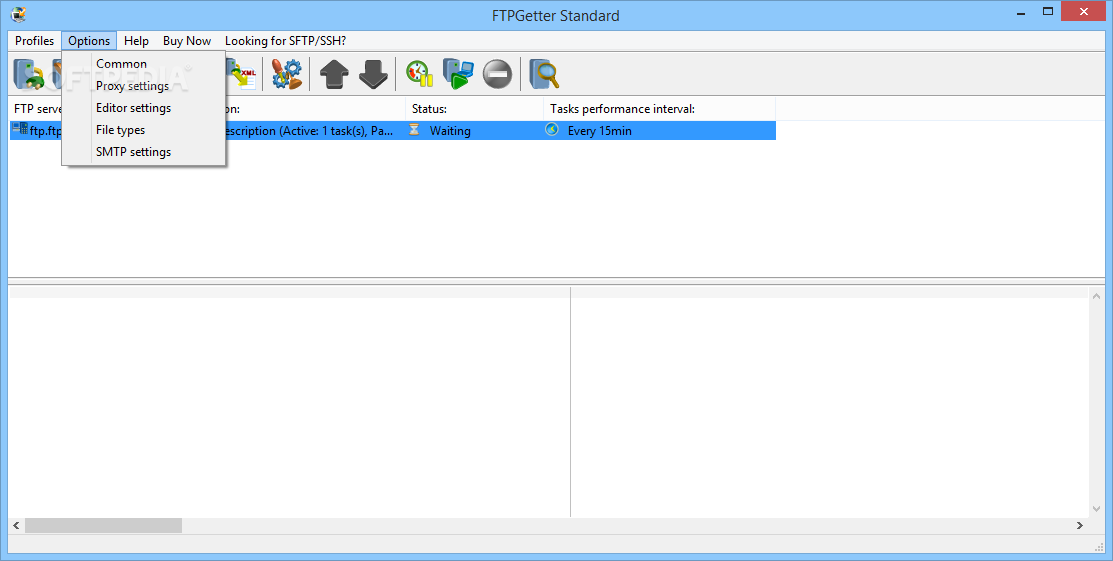Choose SMTP settings from Options menu
Screen dimensions: 1113x561
click(144, 152)
